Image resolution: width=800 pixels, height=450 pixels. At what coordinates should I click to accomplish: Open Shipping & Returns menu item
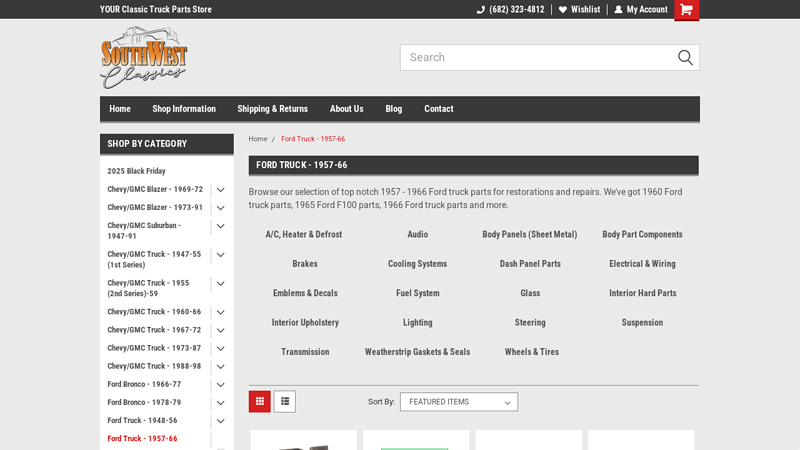tap(272, 109)
